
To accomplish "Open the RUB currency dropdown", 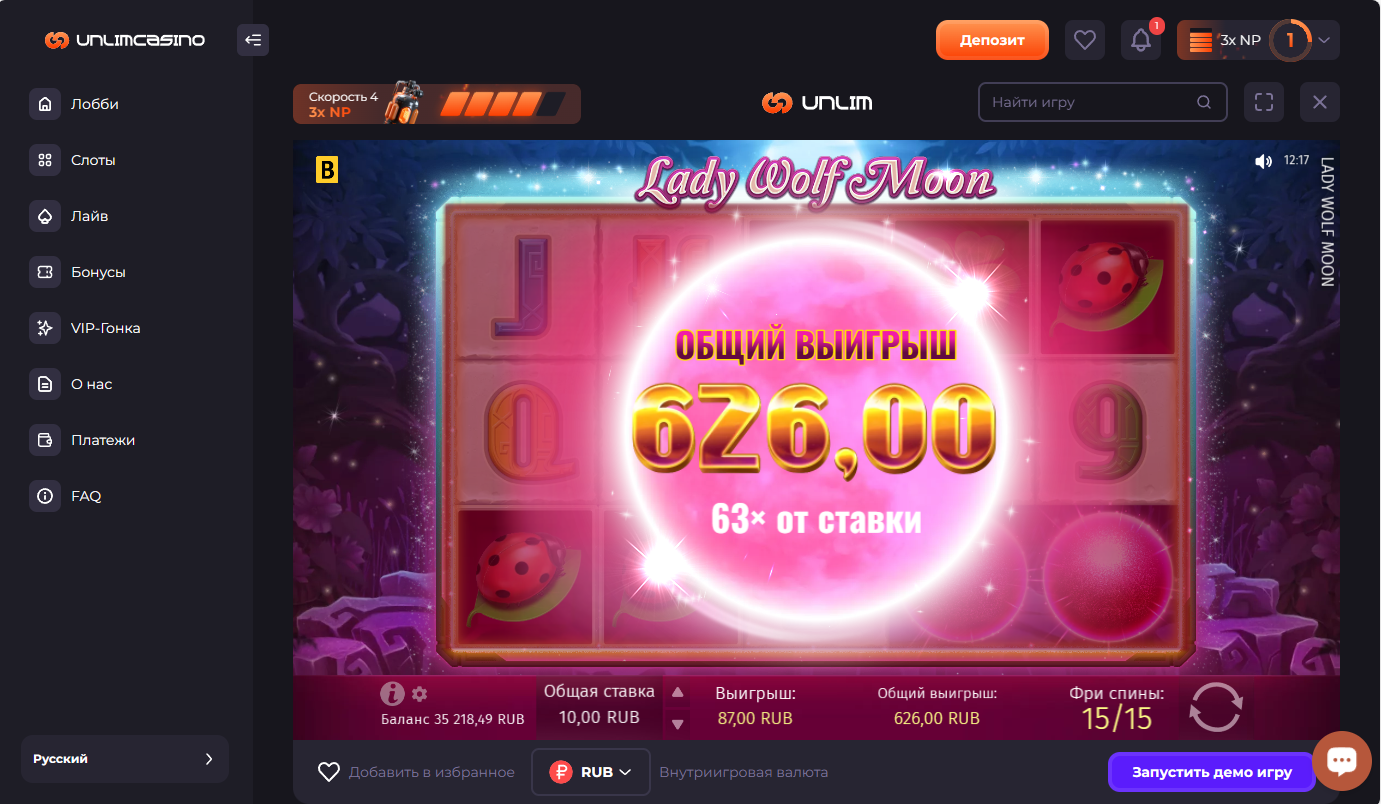I will [591, 772].
